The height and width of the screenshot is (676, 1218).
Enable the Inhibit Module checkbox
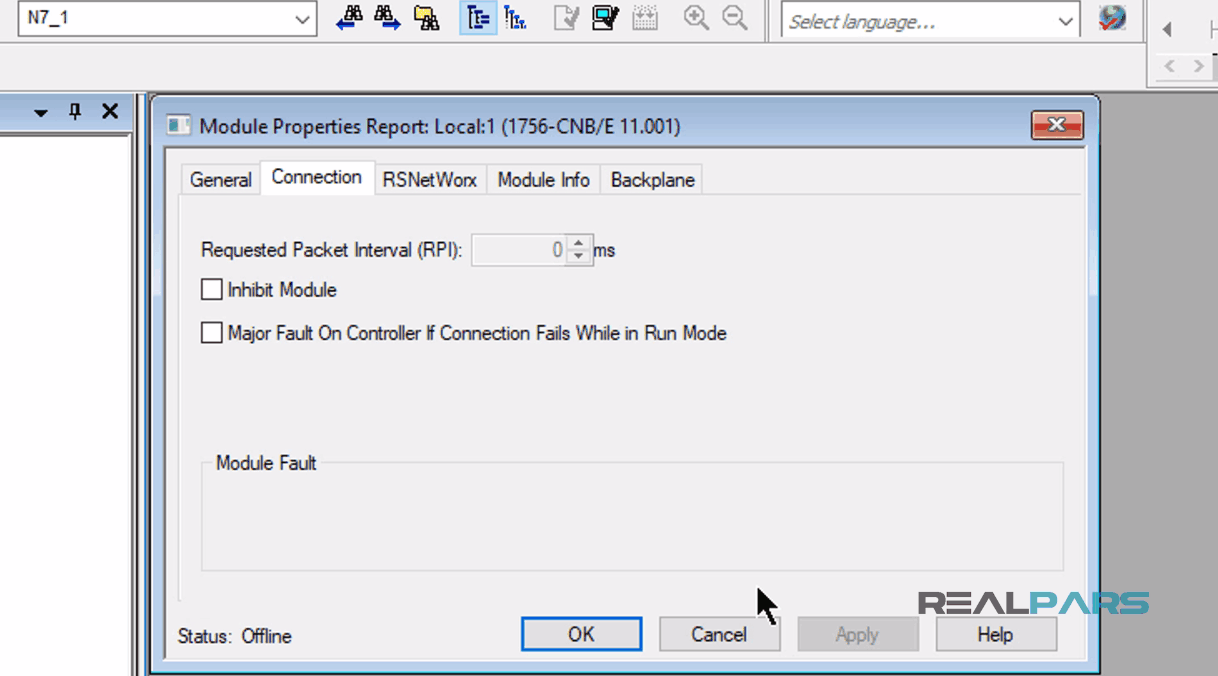[x=211, y=289]
